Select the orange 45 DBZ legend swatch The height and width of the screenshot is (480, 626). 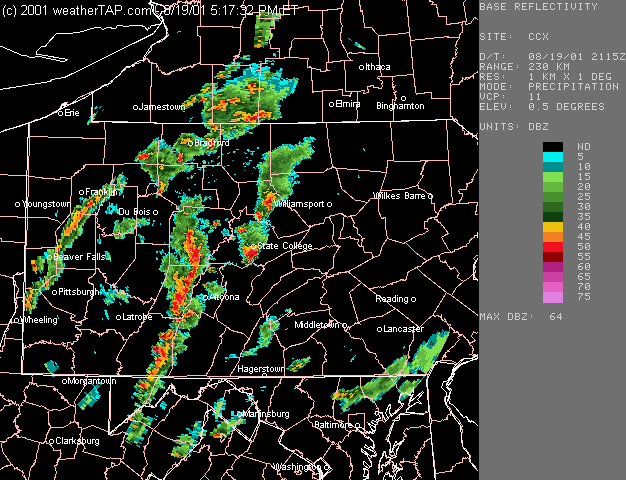[x=553, y=237]
